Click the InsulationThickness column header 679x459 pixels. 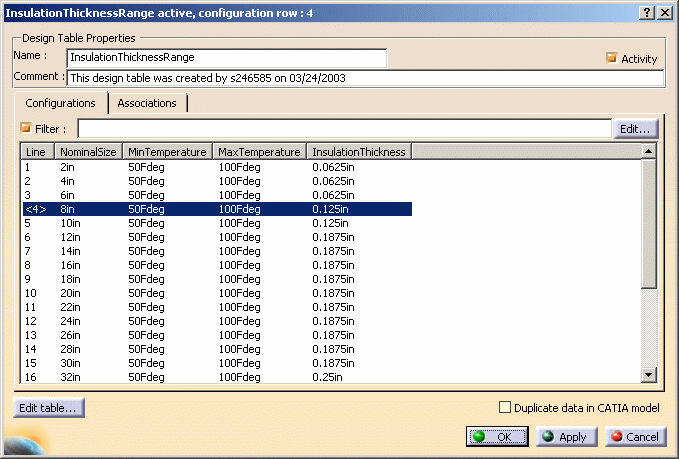(x=359, y=152)
